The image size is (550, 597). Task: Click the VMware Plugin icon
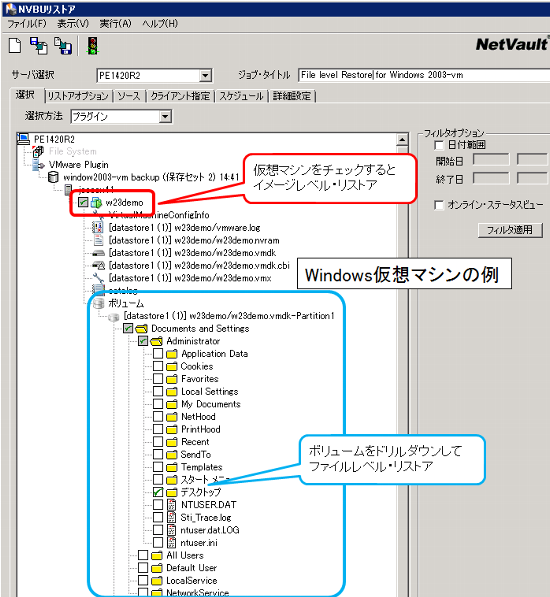pyautogui.click(x=38, y=164)
